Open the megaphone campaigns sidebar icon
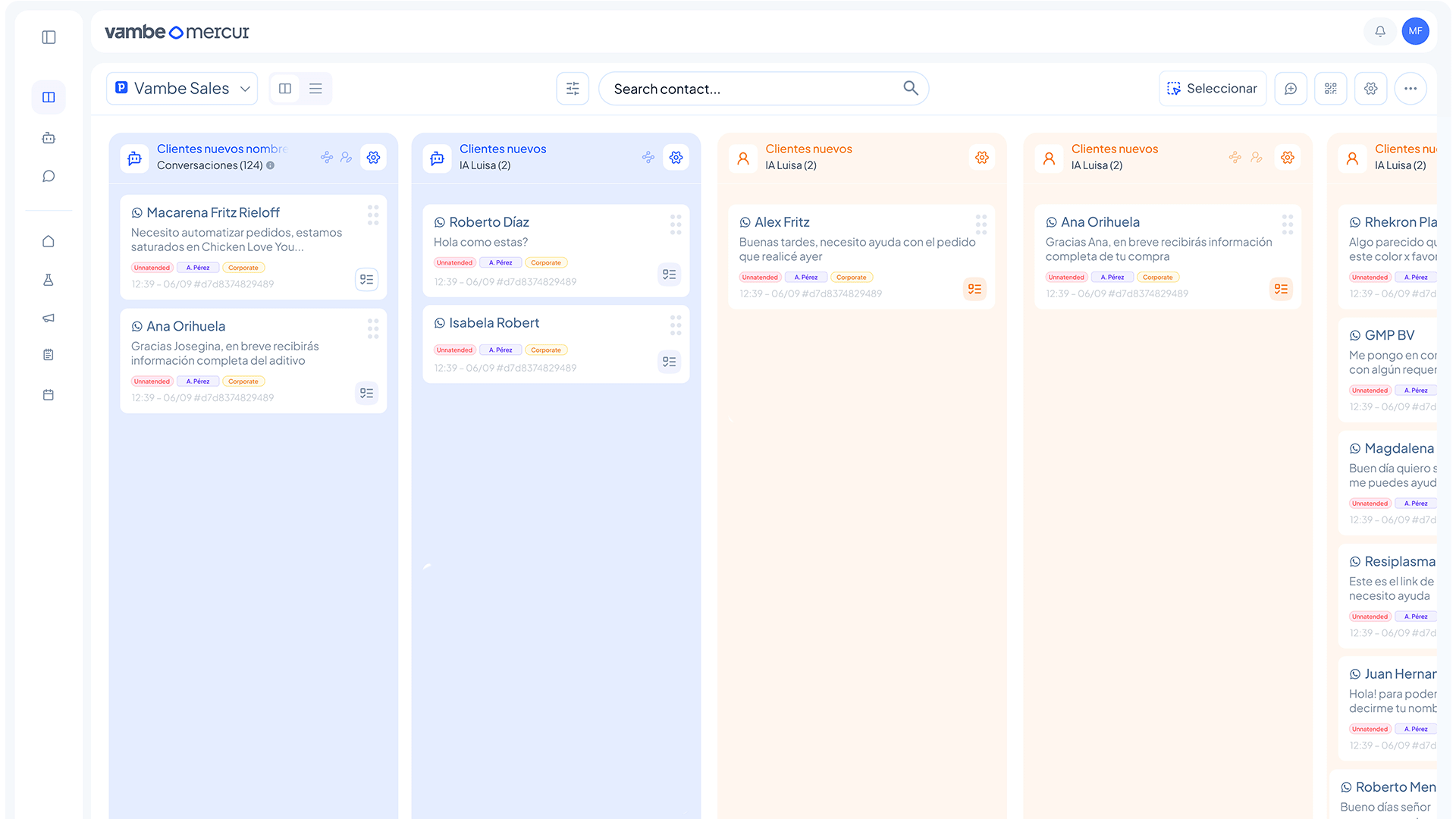This screenshot has width=1456, height=819. [x=49, y=318]
